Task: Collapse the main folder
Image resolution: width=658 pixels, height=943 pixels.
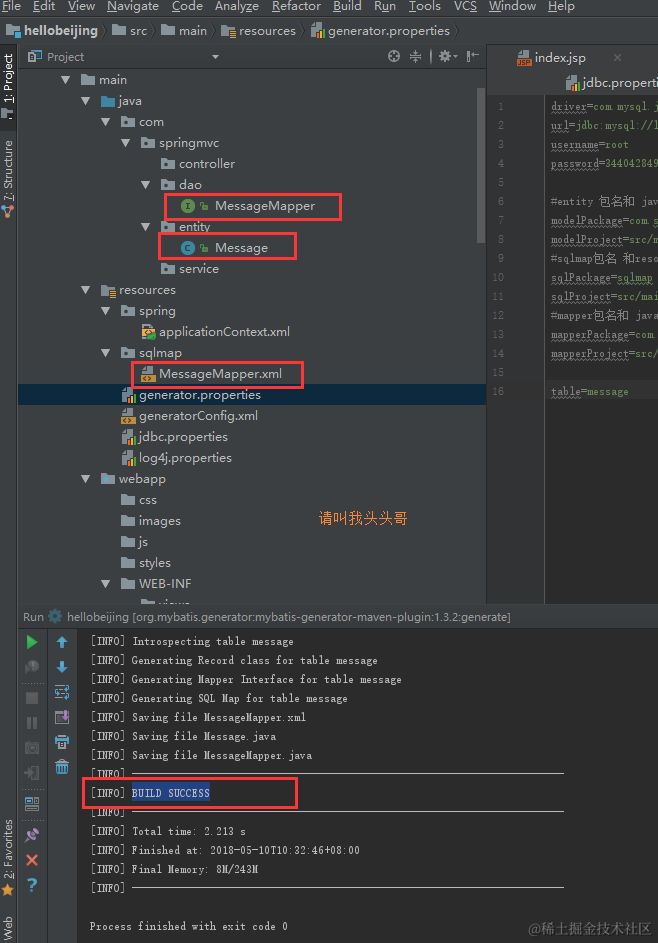Action: (66, 79)
